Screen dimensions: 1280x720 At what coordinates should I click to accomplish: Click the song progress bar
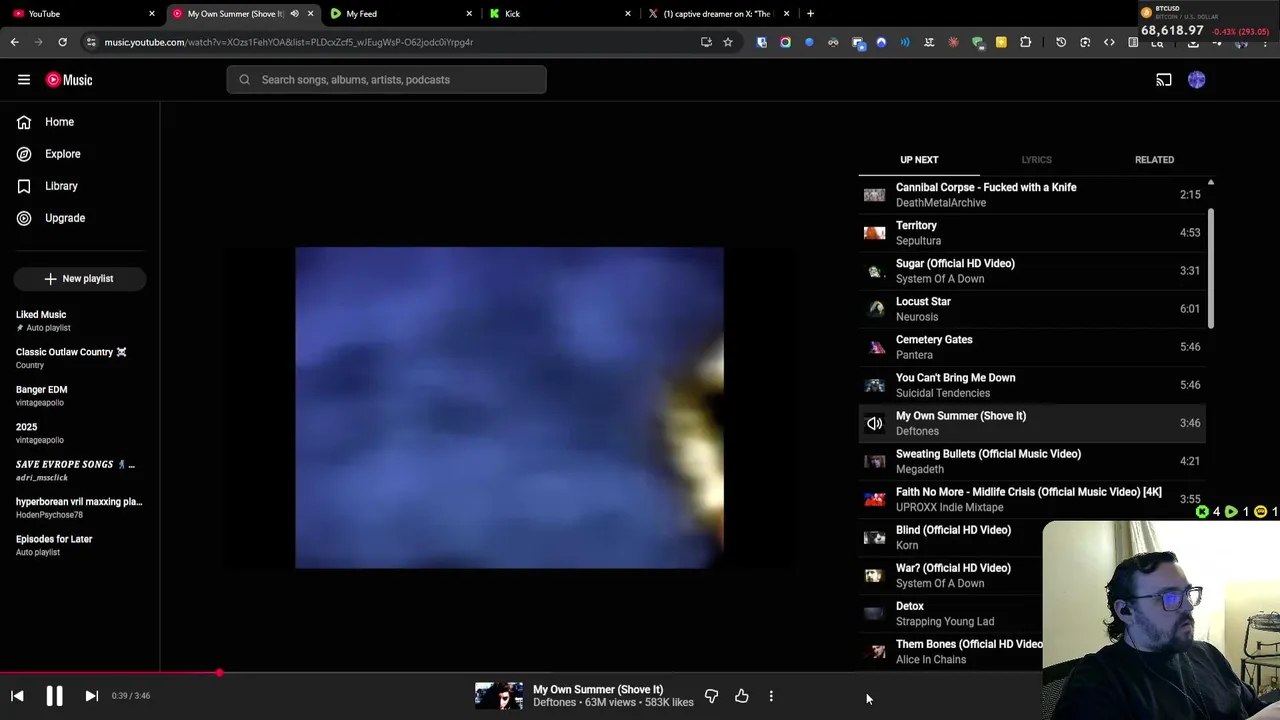pyautogui.click(x=640, y=673)
